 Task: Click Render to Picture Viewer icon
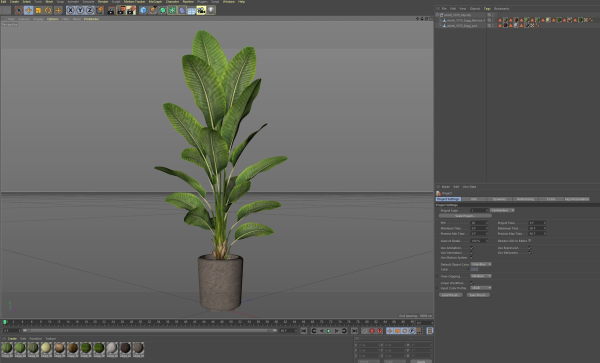pyautogui.click(x=121, y=10)
